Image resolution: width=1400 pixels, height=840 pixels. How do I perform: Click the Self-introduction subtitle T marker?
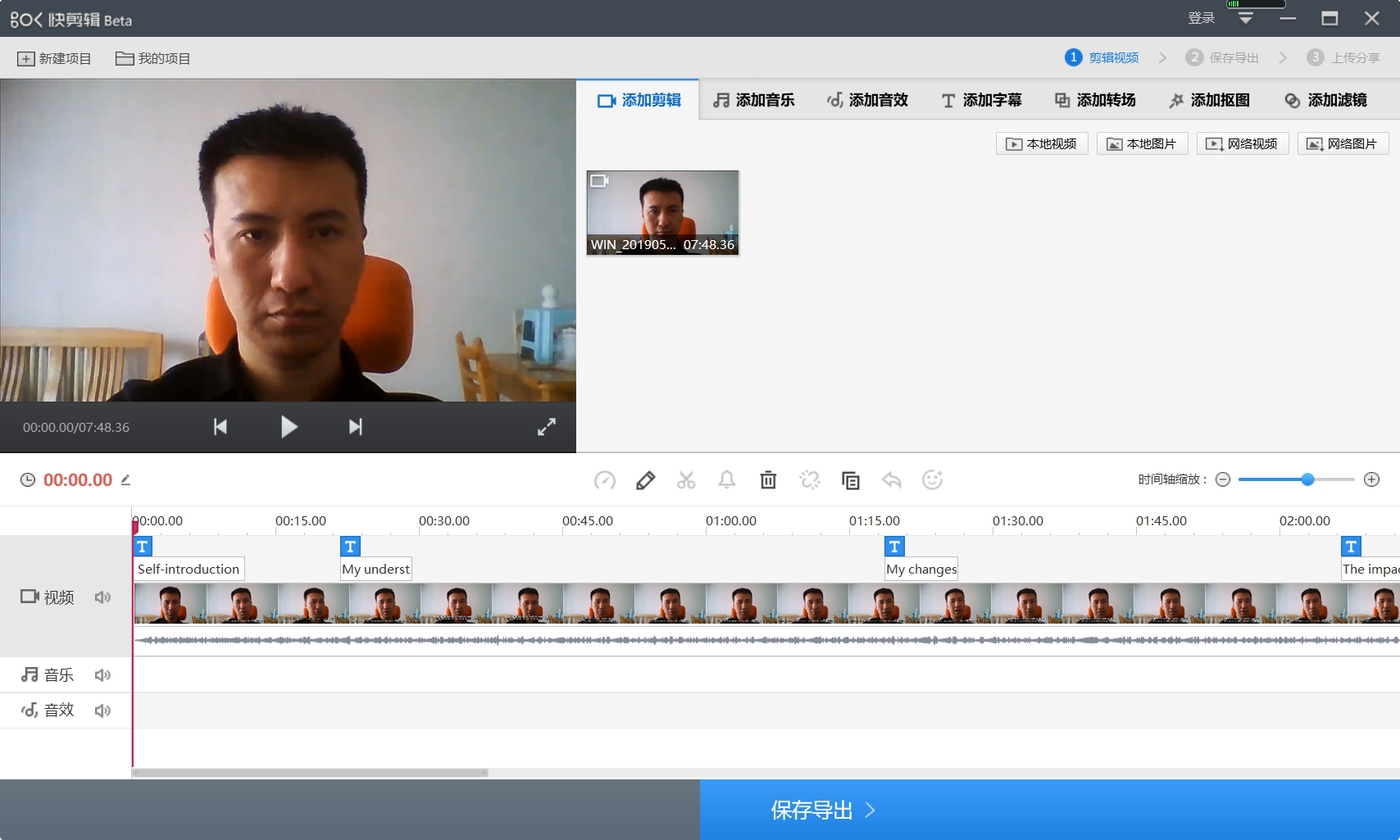(143, 547)
